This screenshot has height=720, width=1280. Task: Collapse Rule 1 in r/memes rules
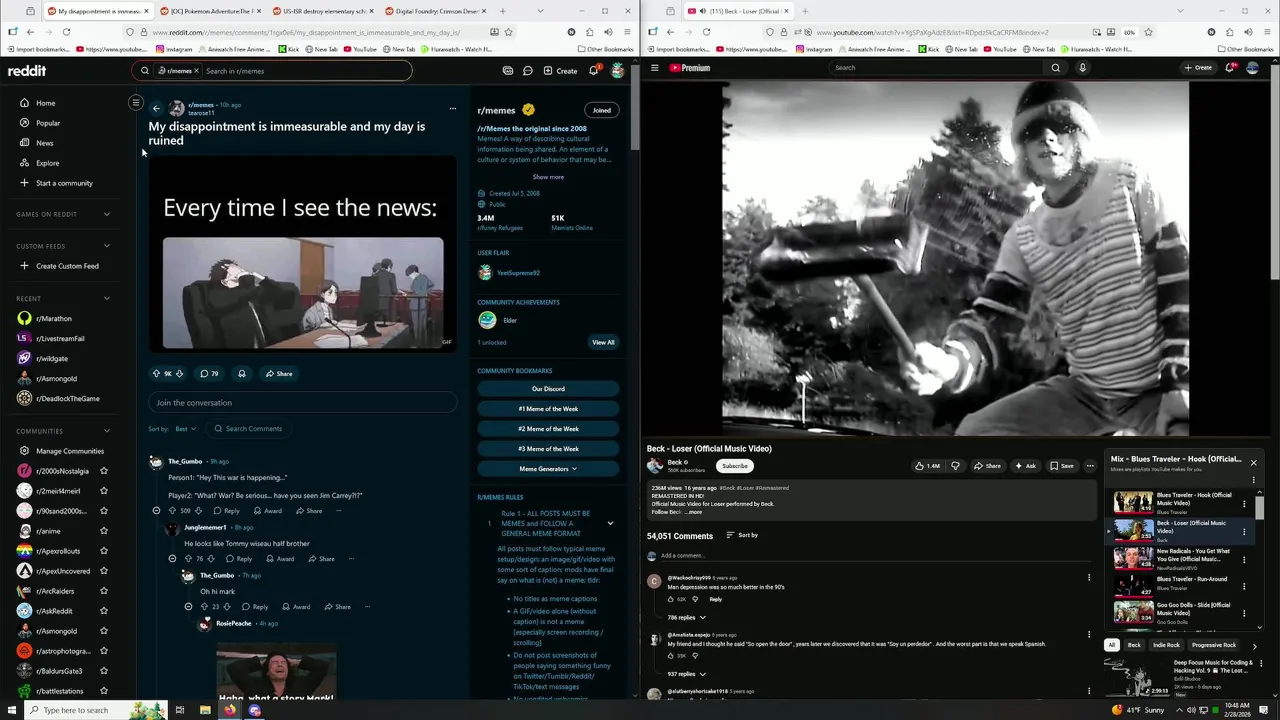(x=610, y=523)
